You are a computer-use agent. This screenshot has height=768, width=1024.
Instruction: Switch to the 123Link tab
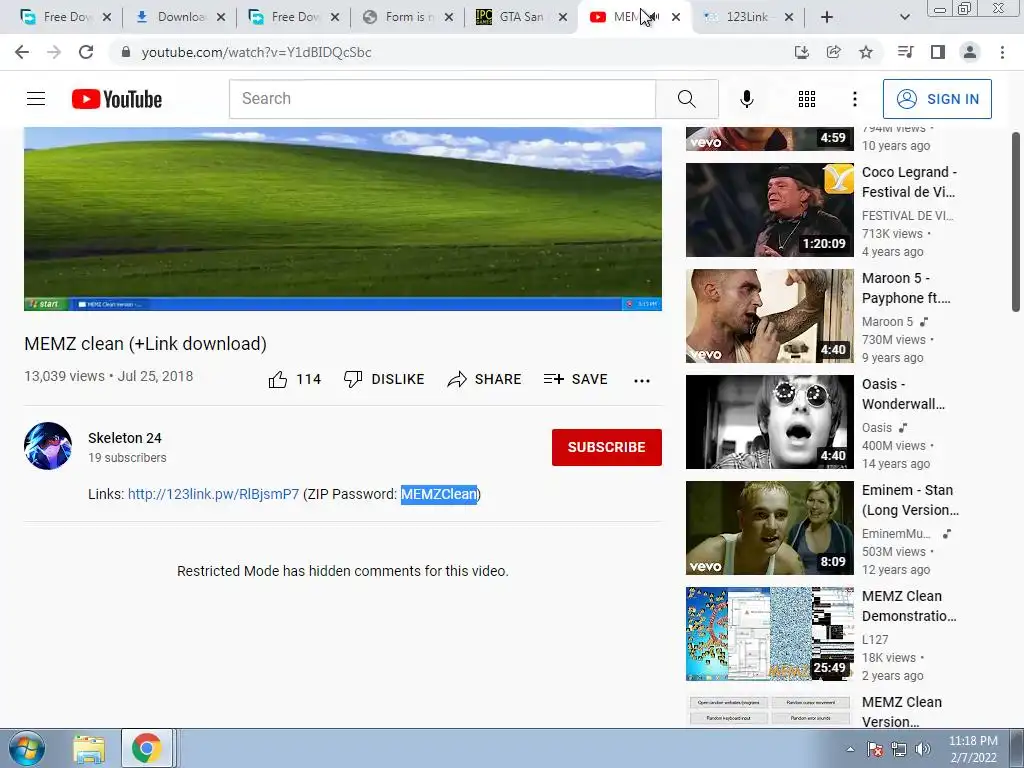741,17
